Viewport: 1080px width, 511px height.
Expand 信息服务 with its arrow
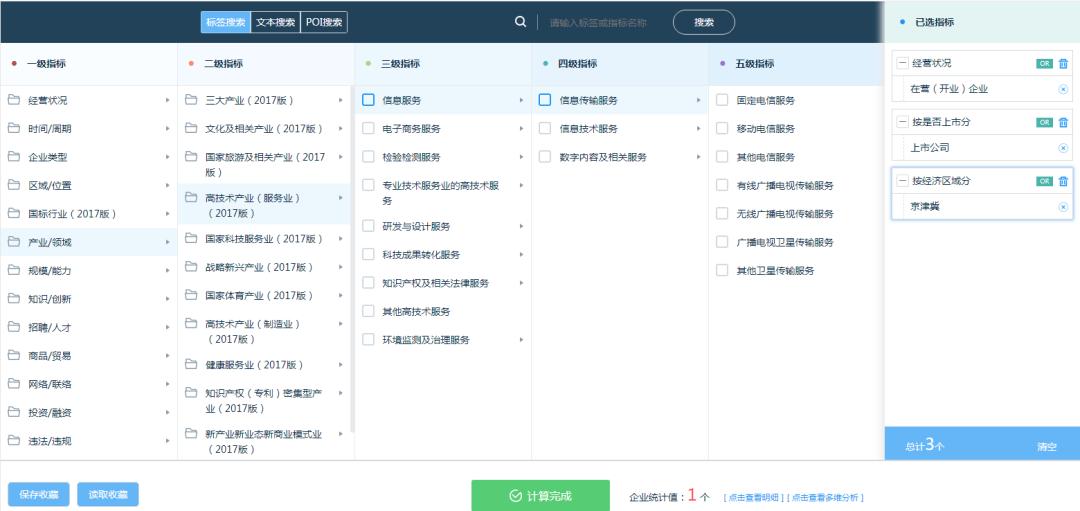coord(521,101)
